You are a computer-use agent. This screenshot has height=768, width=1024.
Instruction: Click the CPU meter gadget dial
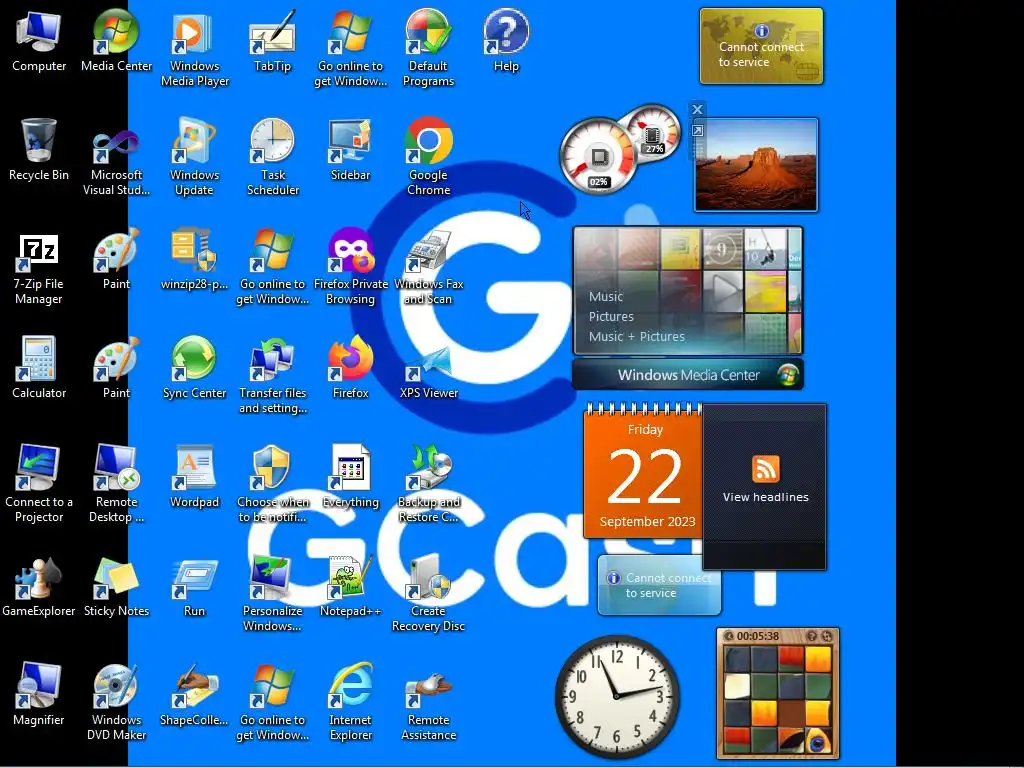[x=598, y=157]
